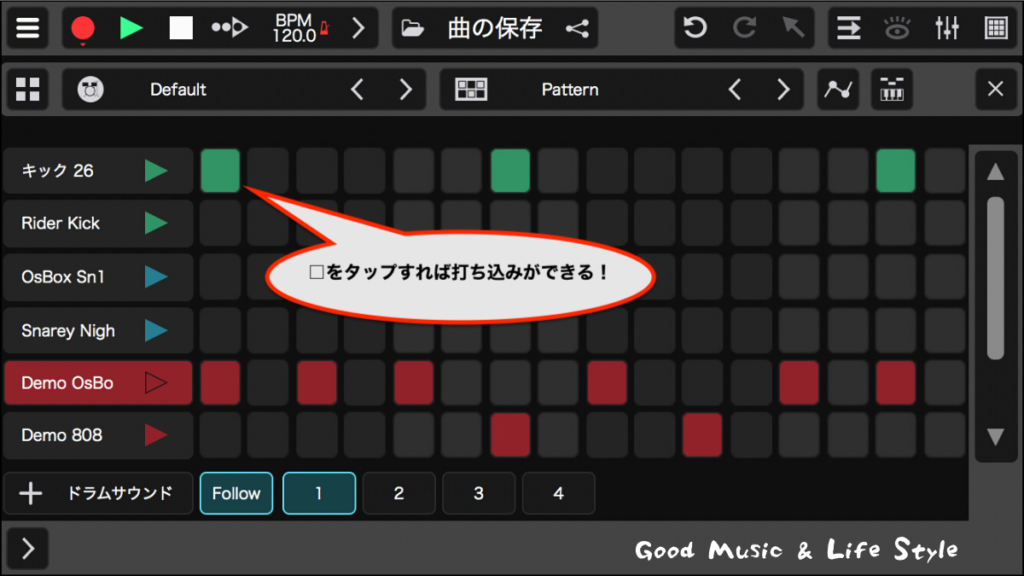Select the Demo 808 drum lane
The height and width of the screenshot is (576, 1024).
(x=98, y=435)
